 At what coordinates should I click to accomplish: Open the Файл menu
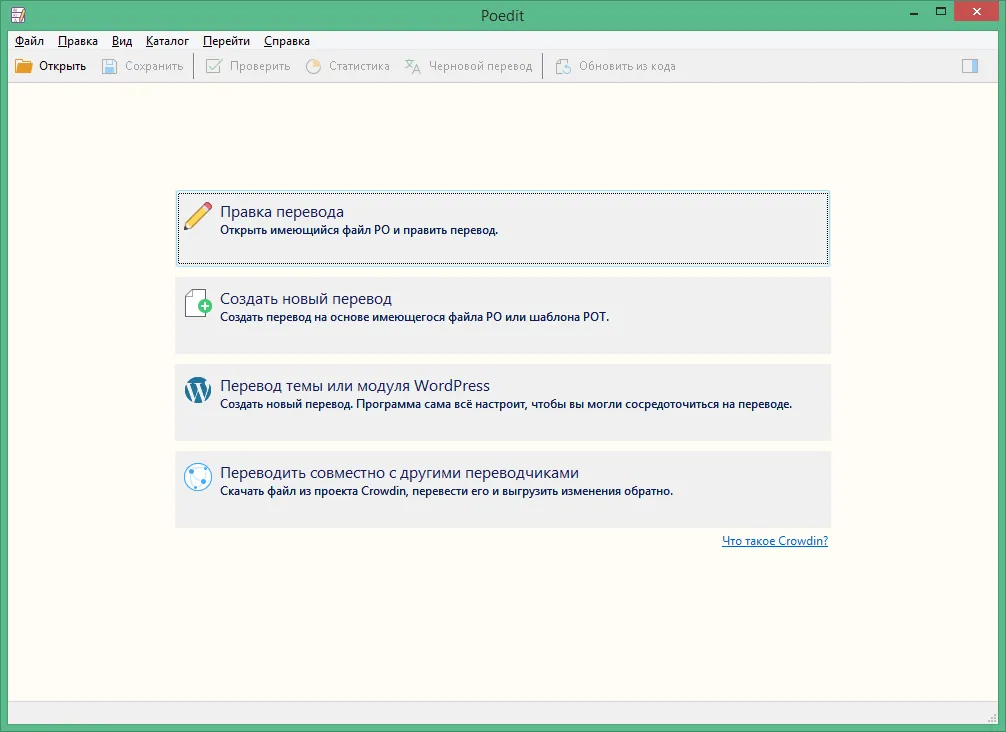point(30,41)
